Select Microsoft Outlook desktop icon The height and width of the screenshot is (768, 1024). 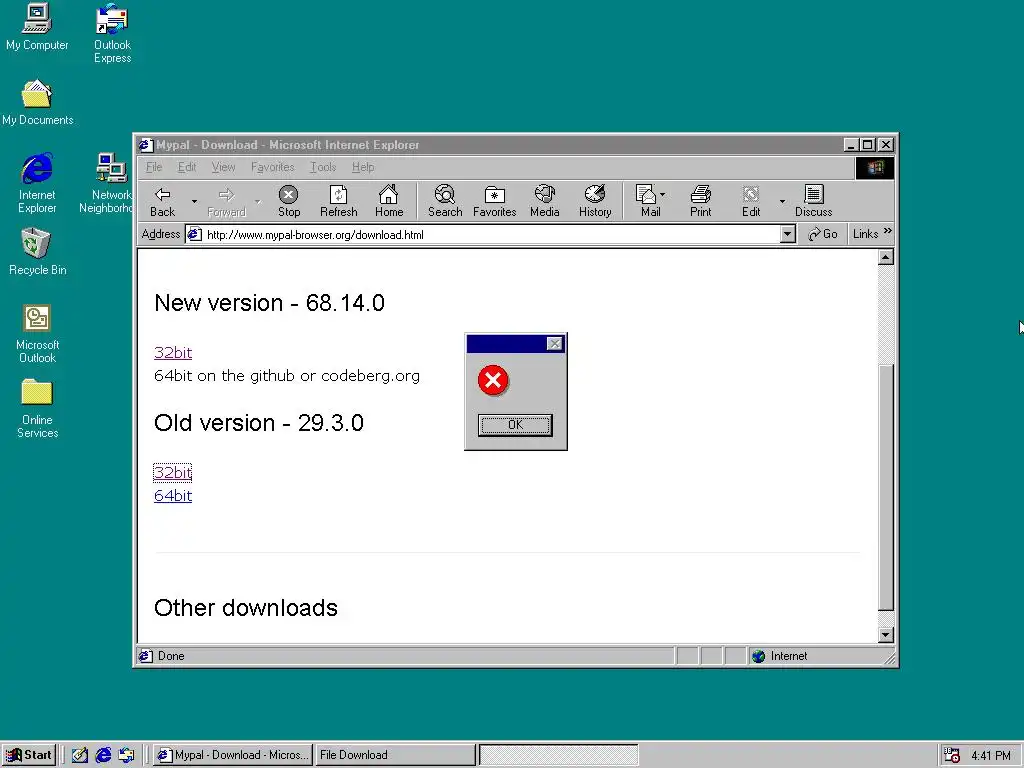[37, 334]
